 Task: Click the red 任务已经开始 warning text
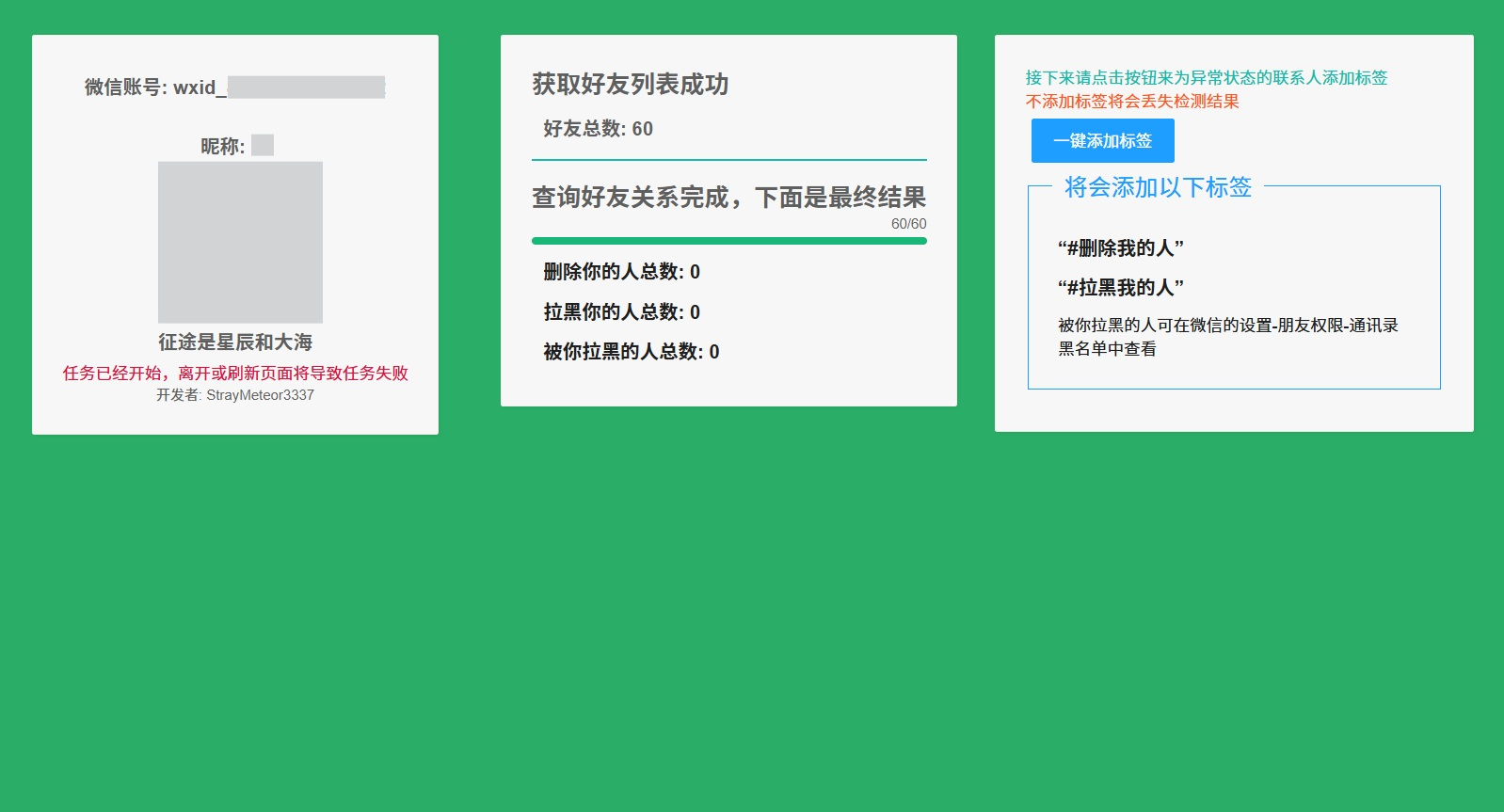point(235,374)
